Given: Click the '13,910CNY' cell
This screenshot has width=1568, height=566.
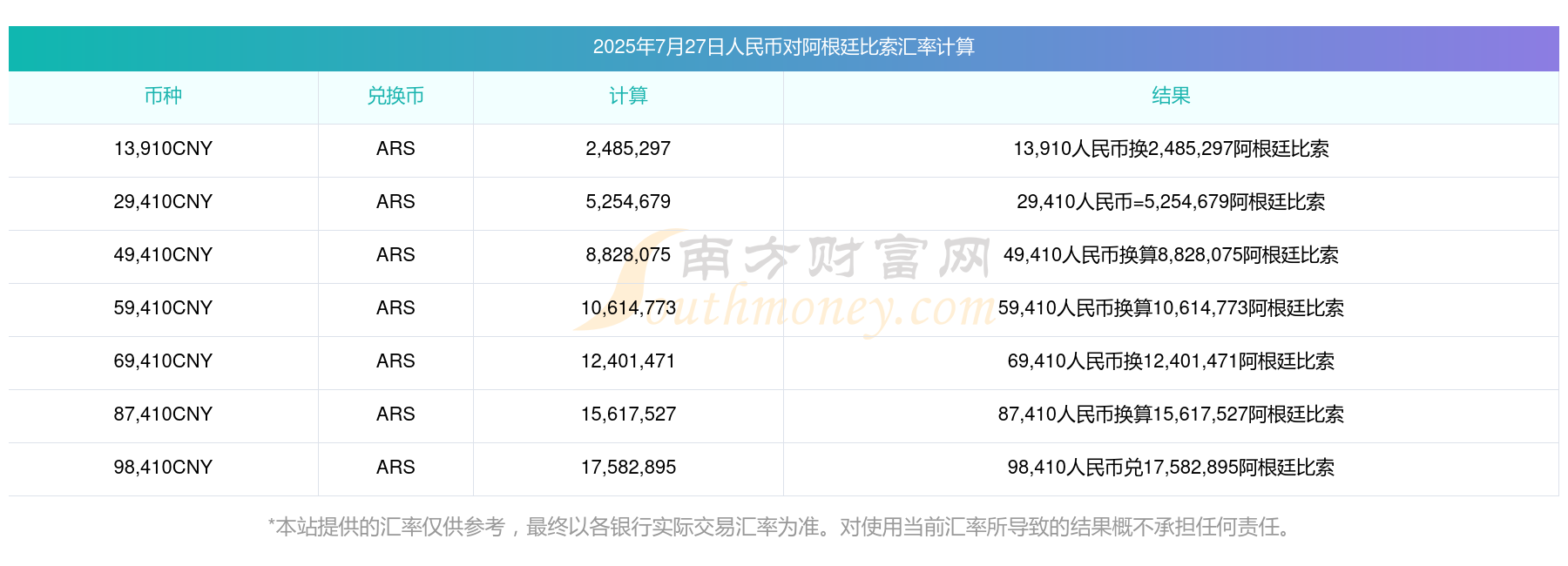Looking at the screenshot, I should (x=163, y=149).
